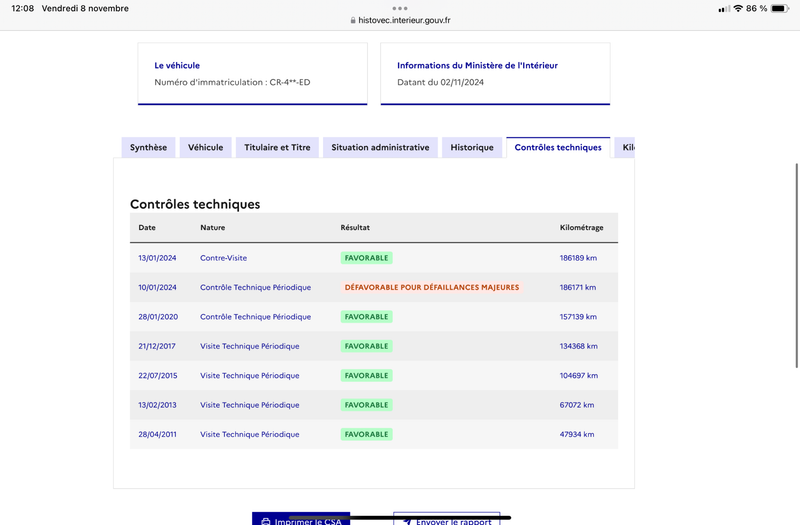The height and width of the screenshot is (525, 800).
Task: Click the 157139 km mileage value
Action: coord(578,317)
